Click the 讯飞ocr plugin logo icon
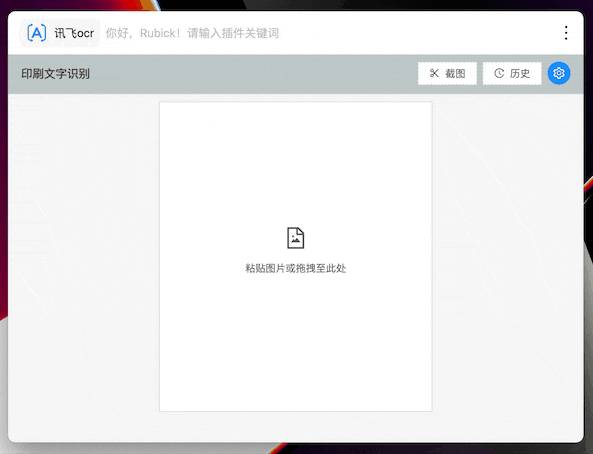Viewport: 593px width, 454px height. tap(37, 33)
